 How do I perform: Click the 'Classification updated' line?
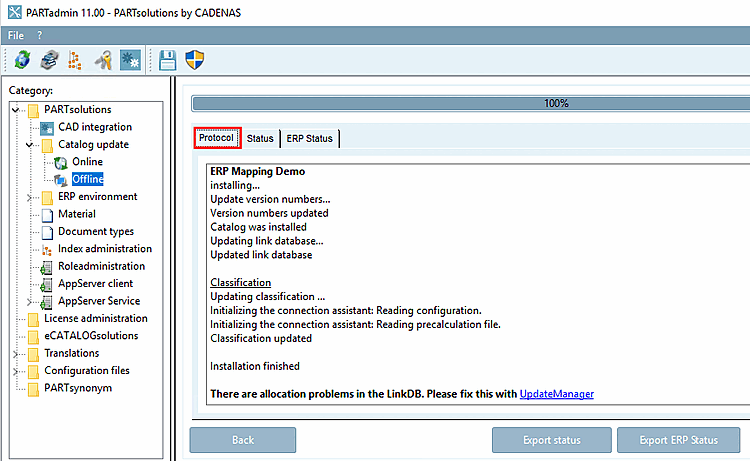[x=261, y=339]
